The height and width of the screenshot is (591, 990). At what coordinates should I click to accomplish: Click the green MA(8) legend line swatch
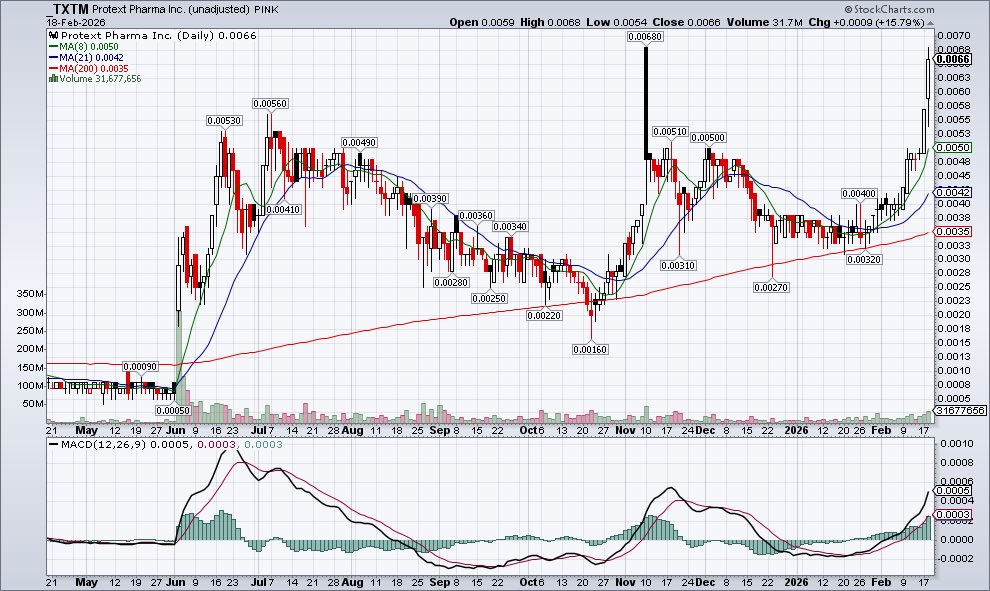point(54,47)
